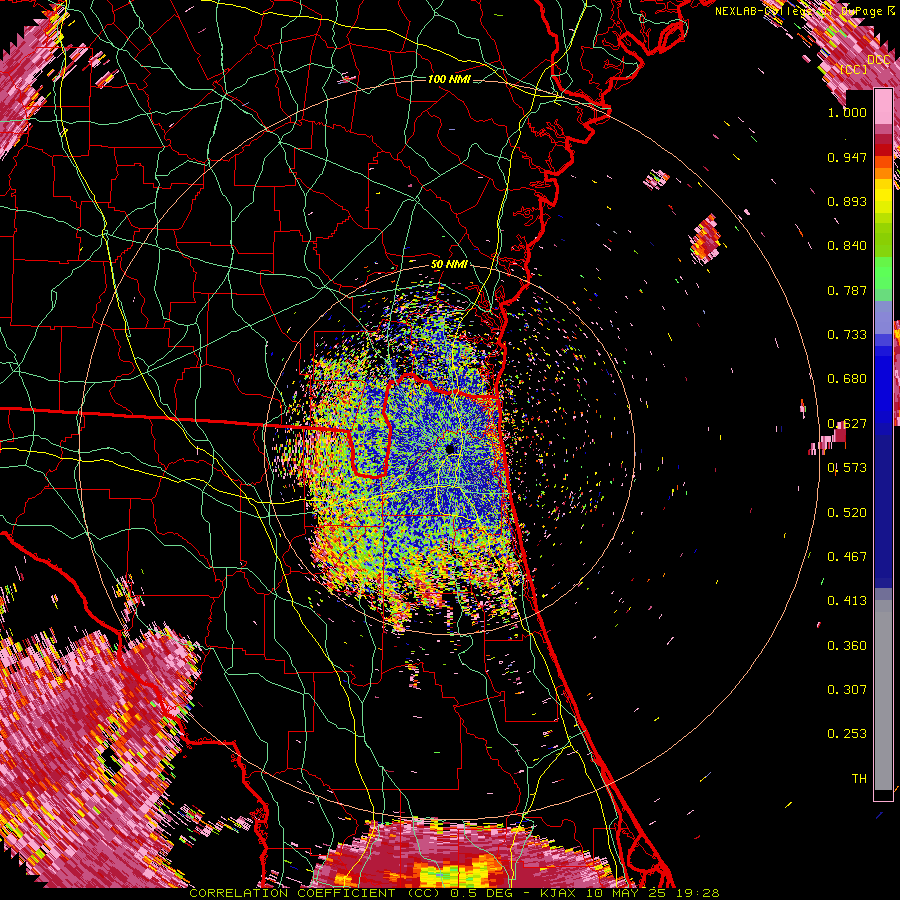The width and height of the screenshot is (900, 900).
Task: Select the 0.253 value on the color scale
Action: click(x=847, y=734)
